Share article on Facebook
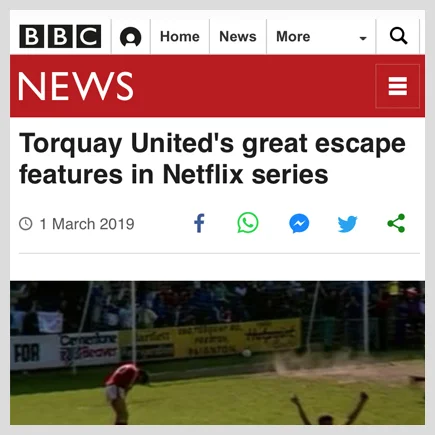 pyautogui.click(x=199, y=223)
